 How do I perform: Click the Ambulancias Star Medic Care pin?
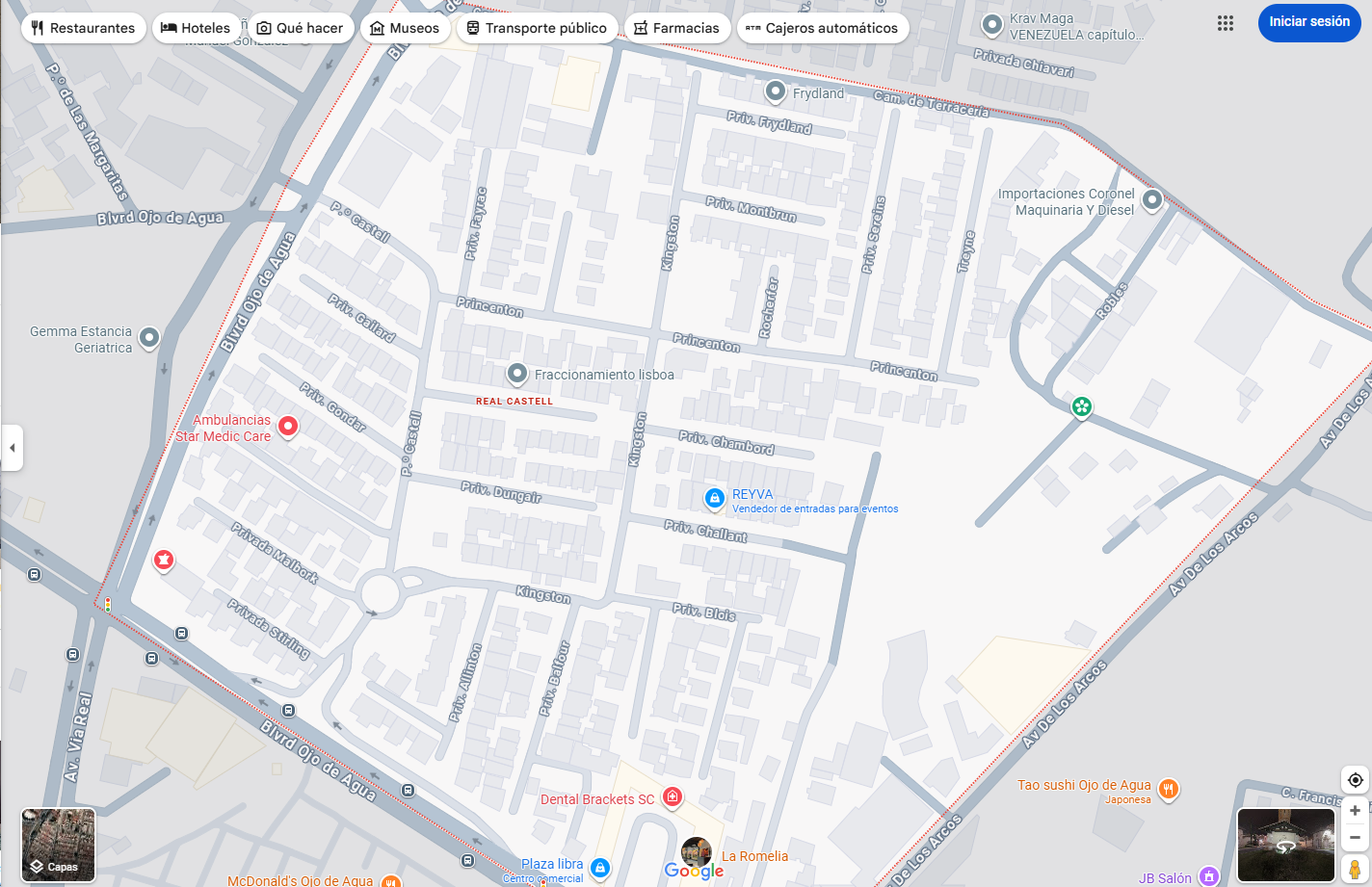287,427
